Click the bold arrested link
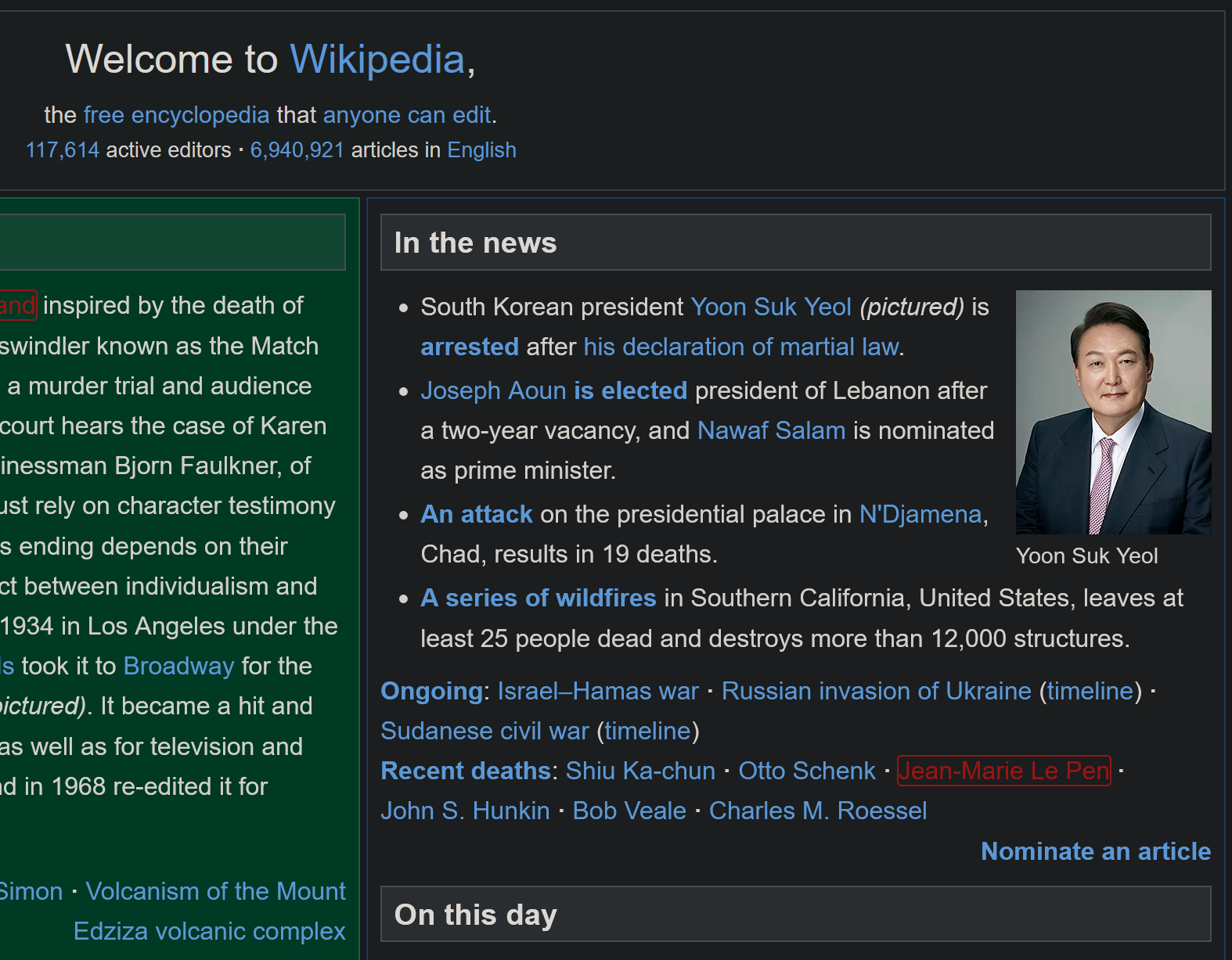The width and height of the screenshot is (1232, 960). 469,347
